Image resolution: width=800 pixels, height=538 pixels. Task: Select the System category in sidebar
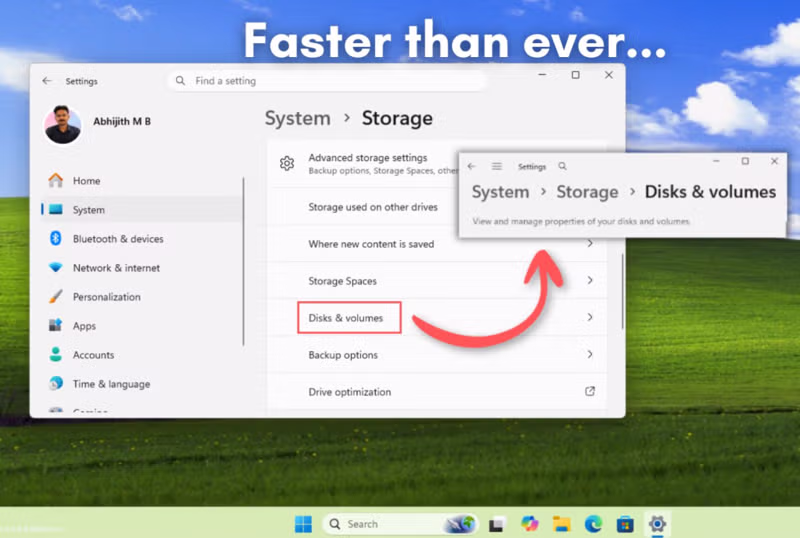click(88, 210)
